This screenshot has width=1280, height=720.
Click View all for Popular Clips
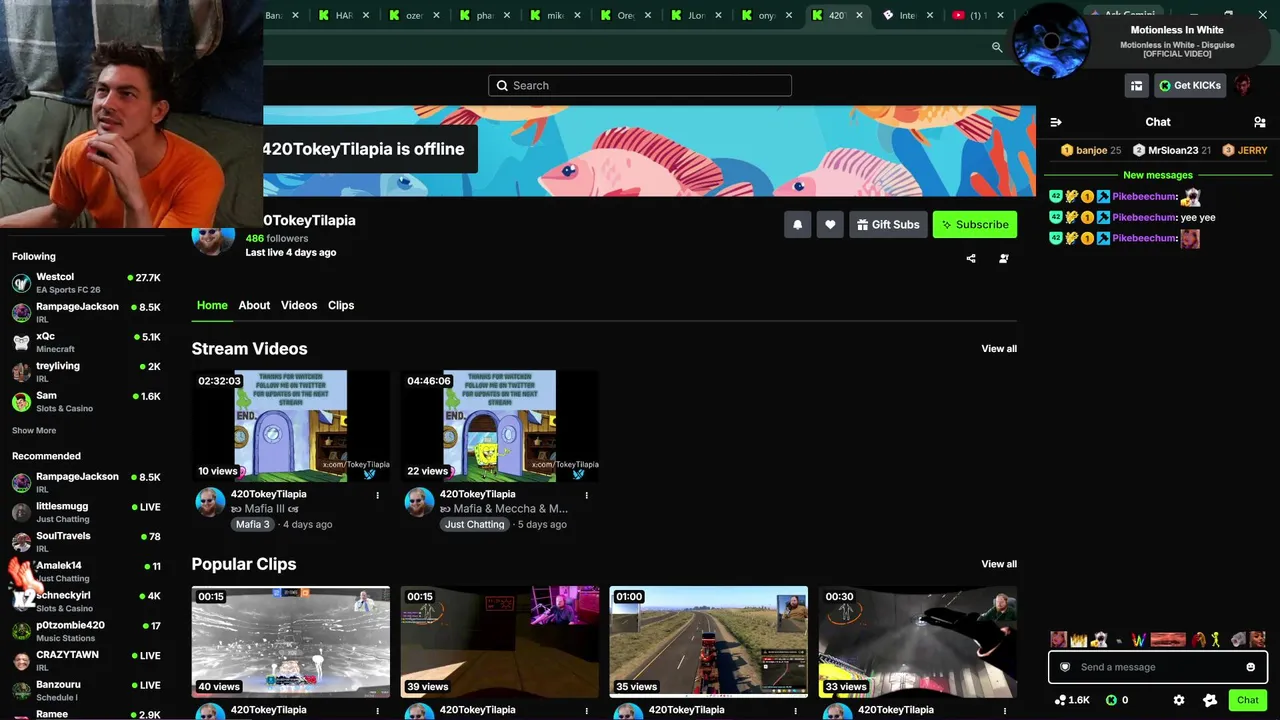click(x=999, y=564)
